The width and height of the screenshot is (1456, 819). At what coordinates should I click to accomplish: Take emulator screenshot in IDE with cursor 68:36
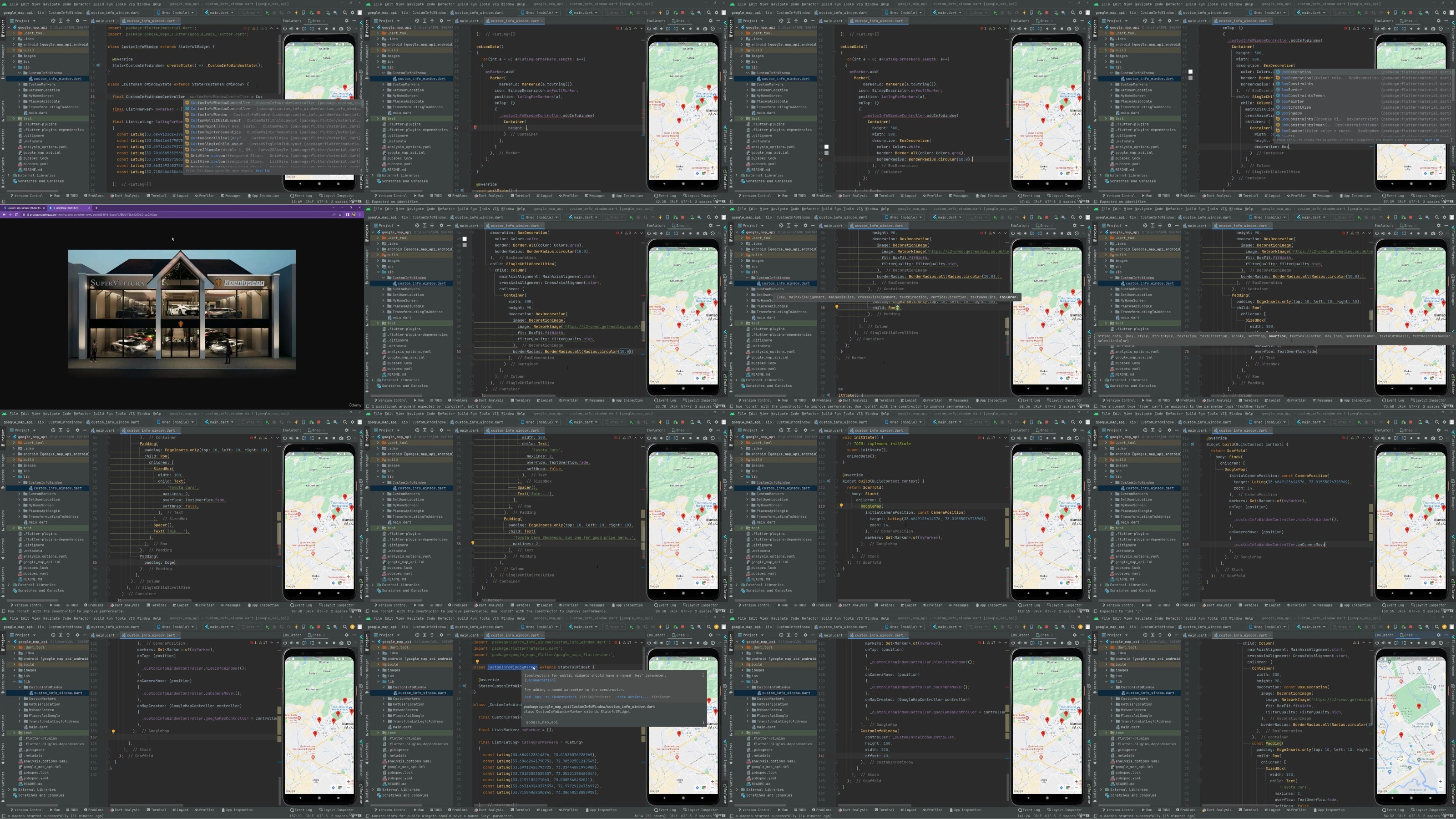(1069, 233)
